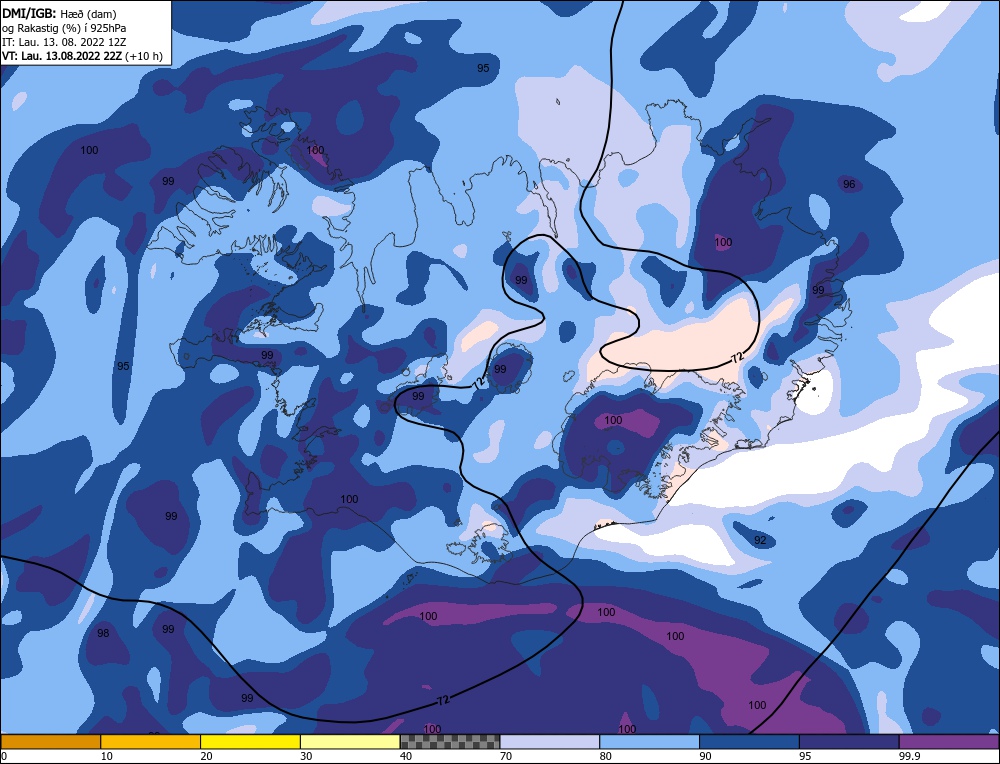Click the "20" legend tick label
1000x764 pixels.
(207, 756)
